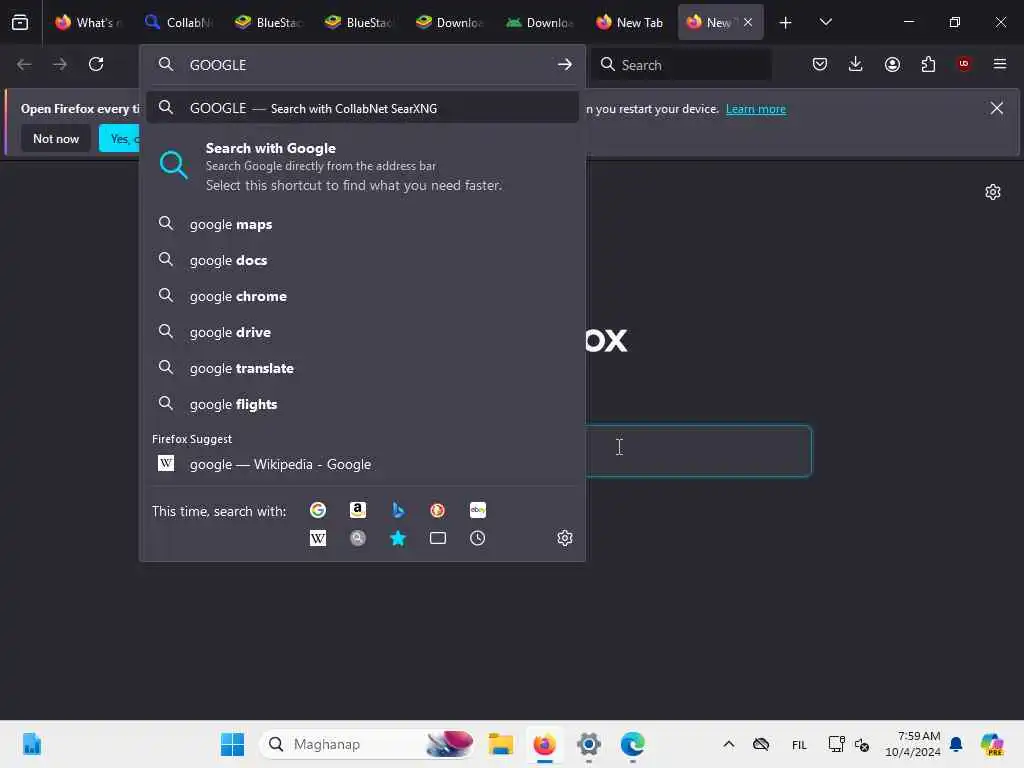Search this time with Amazon icon

pos(358,510)
